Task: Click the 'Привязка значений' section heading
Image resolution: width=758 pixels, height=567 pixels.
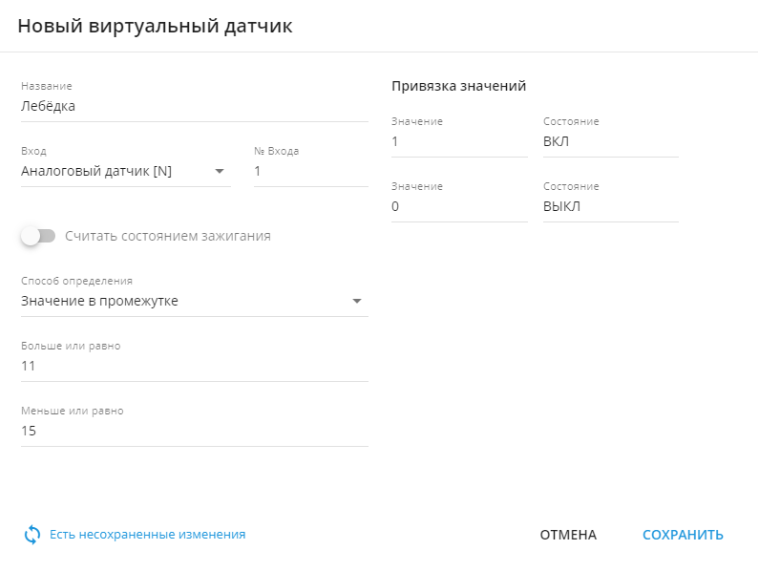Action: (x=459, y=85)
